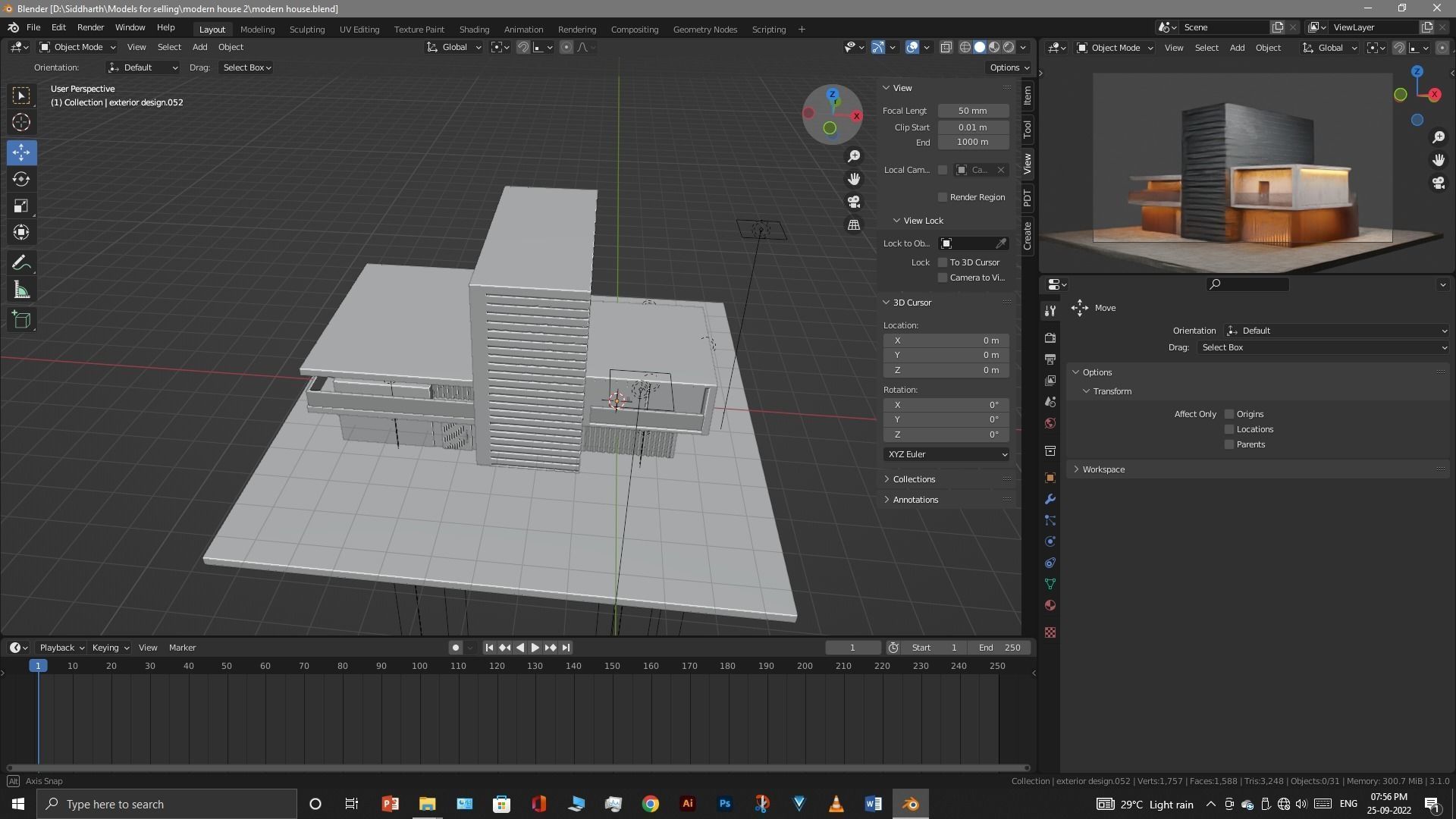Activate the Move tool in left toolbar
Screen dimensions: 1456x819
(x=21, y=152)
